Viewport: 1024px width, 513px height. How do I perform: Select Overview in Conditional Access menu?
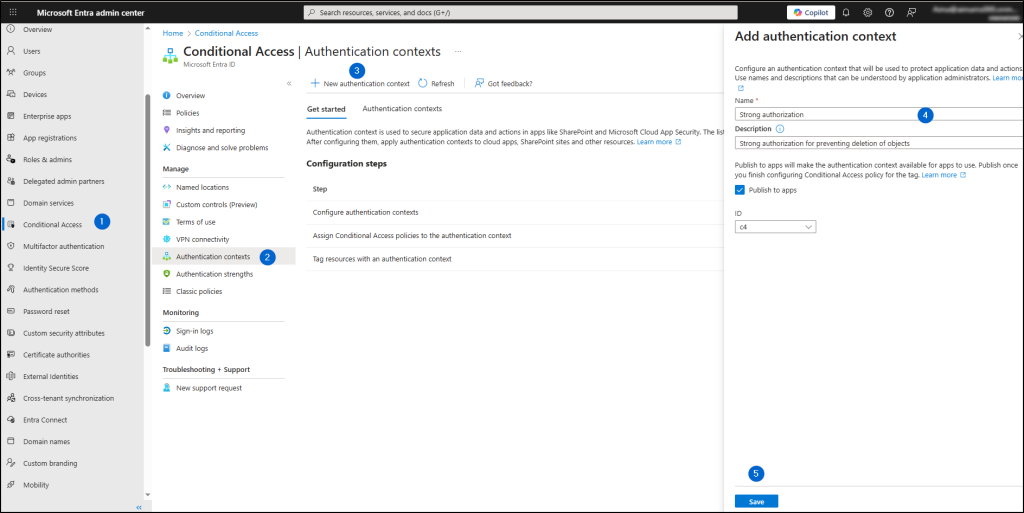point(190,95)
